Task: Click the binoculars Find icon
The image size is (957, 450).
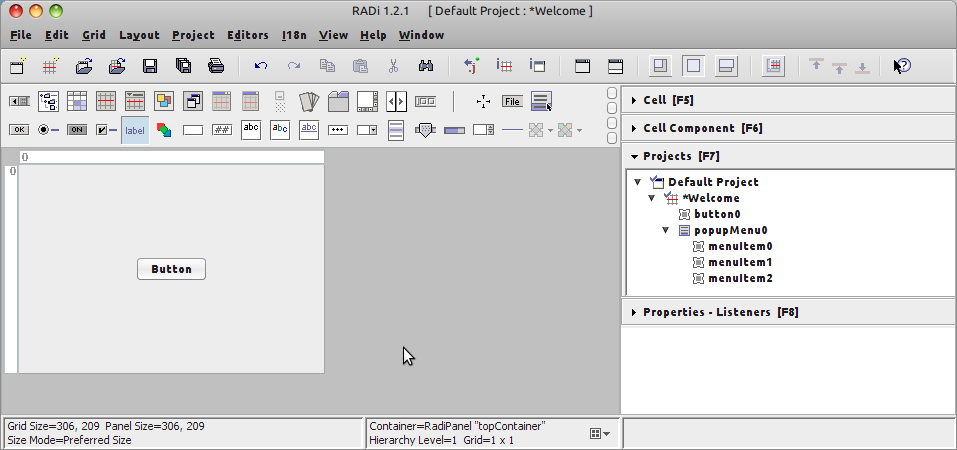Action: [x=425, y=66]
